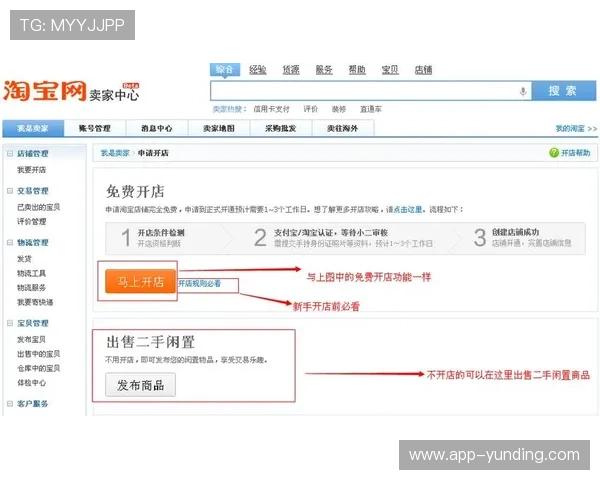The image size is (600, 480).
Task: Click the 物流管理 section heading
Action: 33,242
